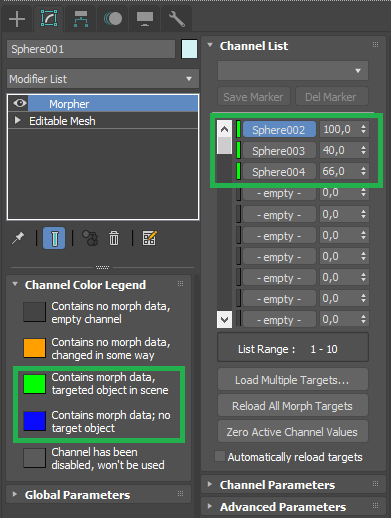This screenshot has height=518, width=391.
Task: Open the Modifier List dropdown
Action: (103, 79)
